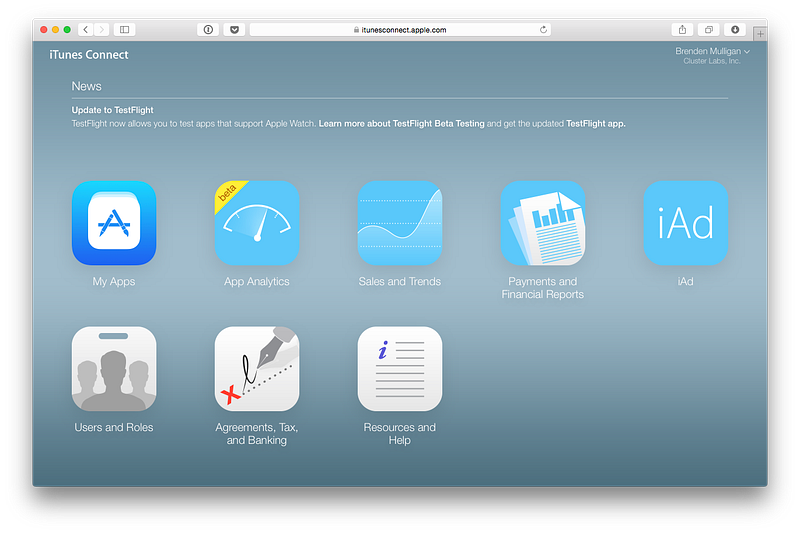Open Agreements, Tax, and Banking icon
The image size is (800, 533).
tap(257, 369)
